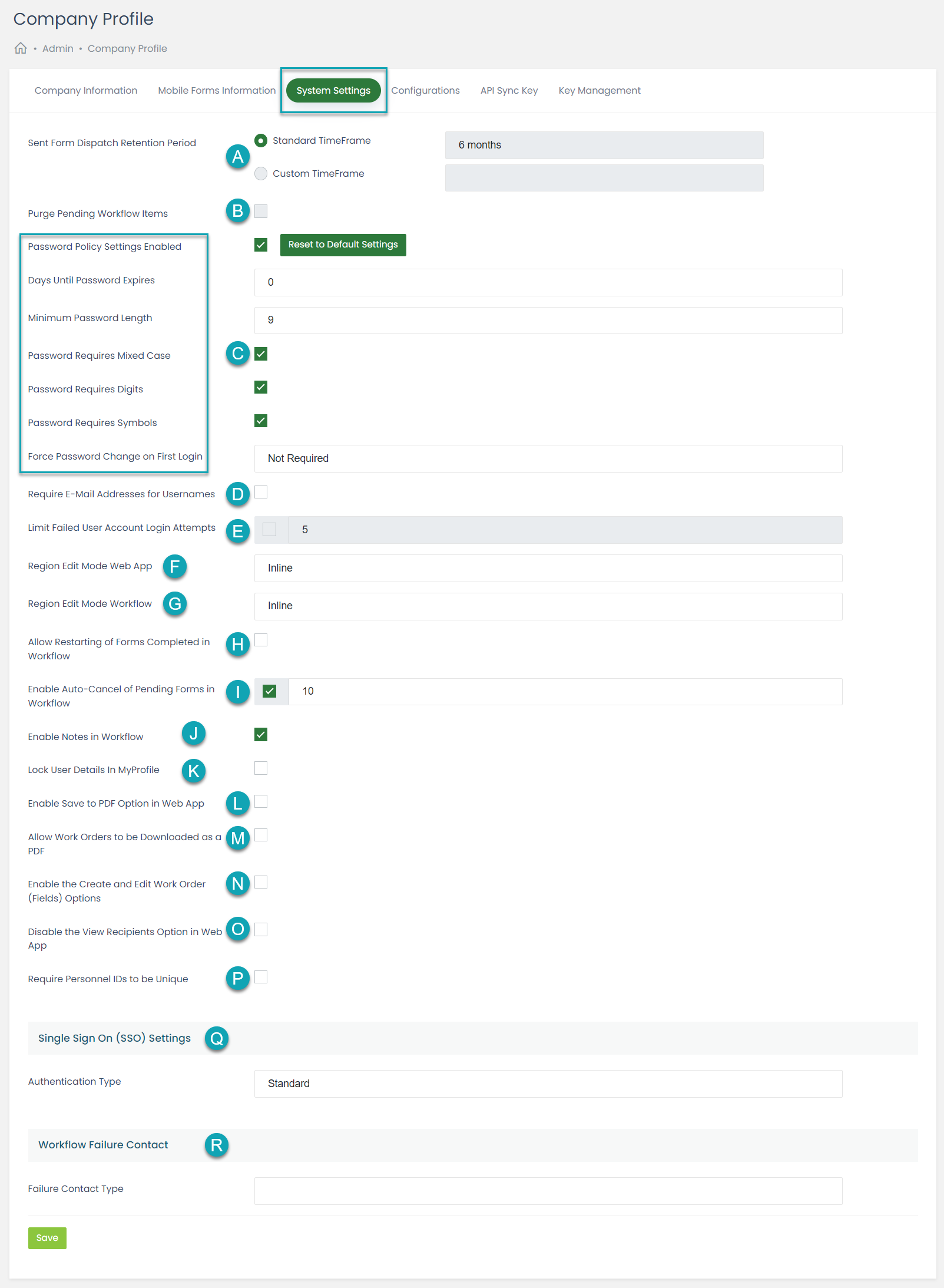
Task: Click the circled letter G marker
Action: click(175, 604)
